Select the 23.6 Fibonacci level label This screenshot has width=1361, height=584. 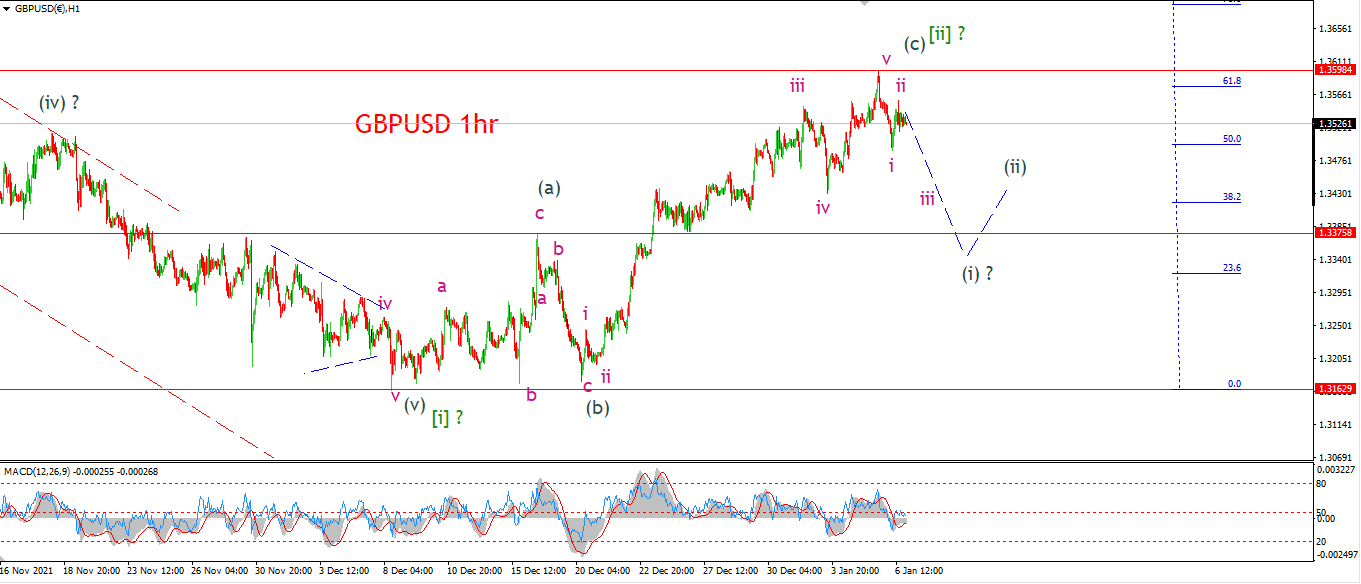click(1232, 268)
